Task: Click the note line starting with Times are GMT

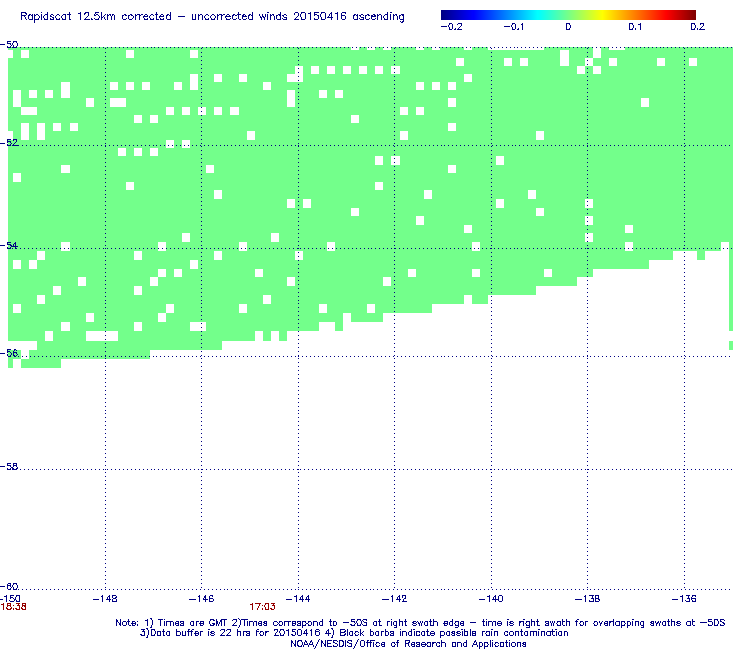Action: point(420,623)
